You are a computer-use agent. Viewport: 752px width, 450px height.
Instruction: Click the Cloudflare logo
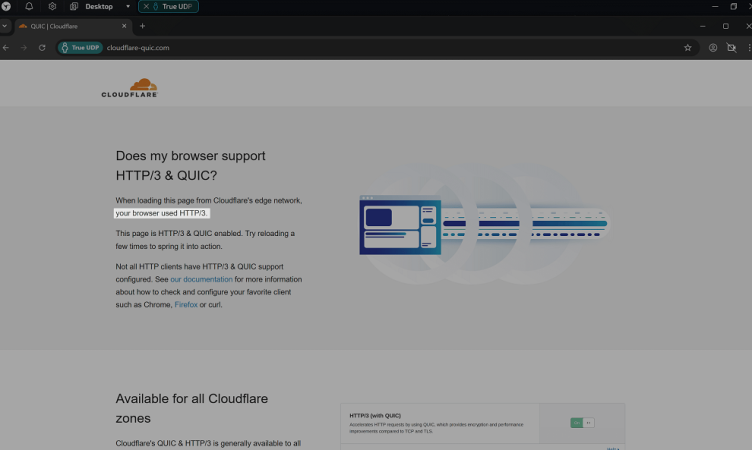coord(129,88)
